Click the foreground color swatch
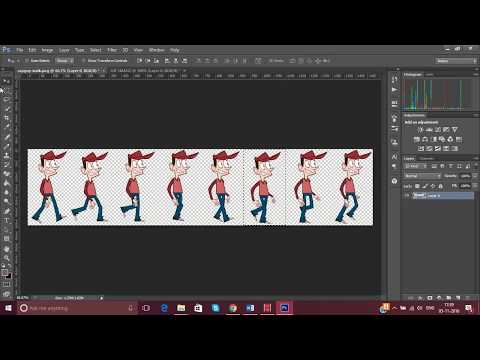 5,272
